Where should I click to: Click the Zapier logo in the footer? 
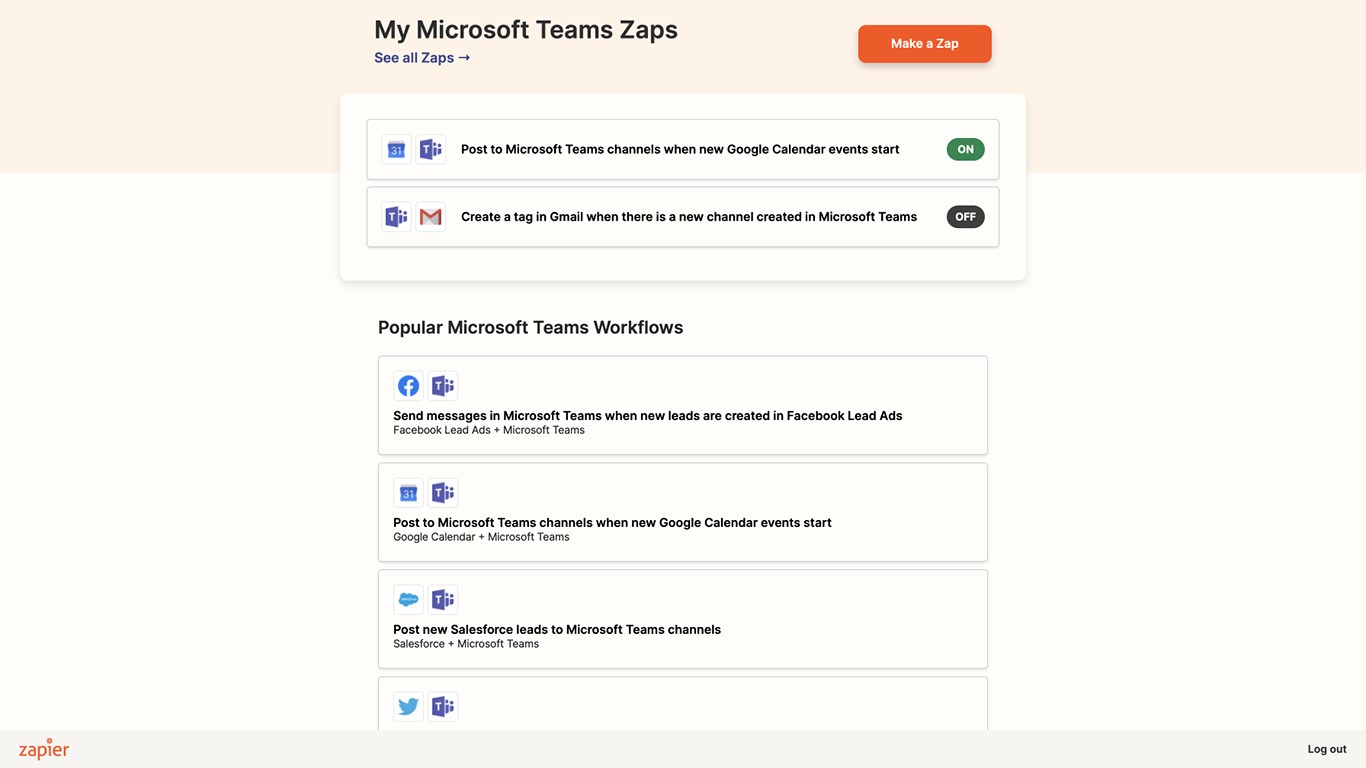(x=44, y=749)
